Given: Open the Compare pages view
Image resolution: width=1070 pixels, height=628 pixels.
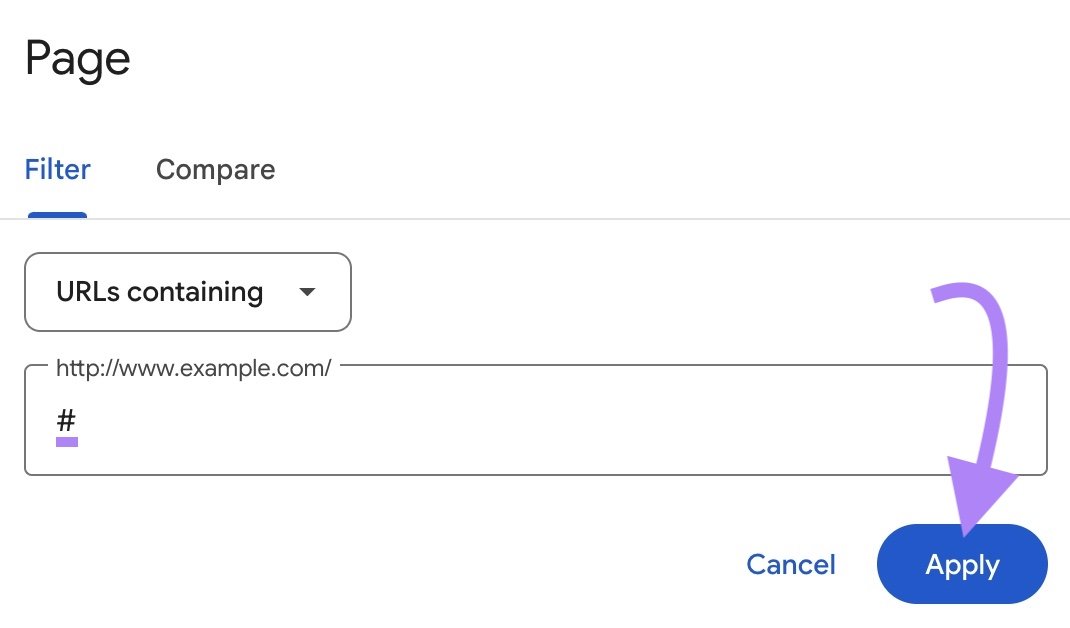Looking at the screenshot, I should point(215,170).
